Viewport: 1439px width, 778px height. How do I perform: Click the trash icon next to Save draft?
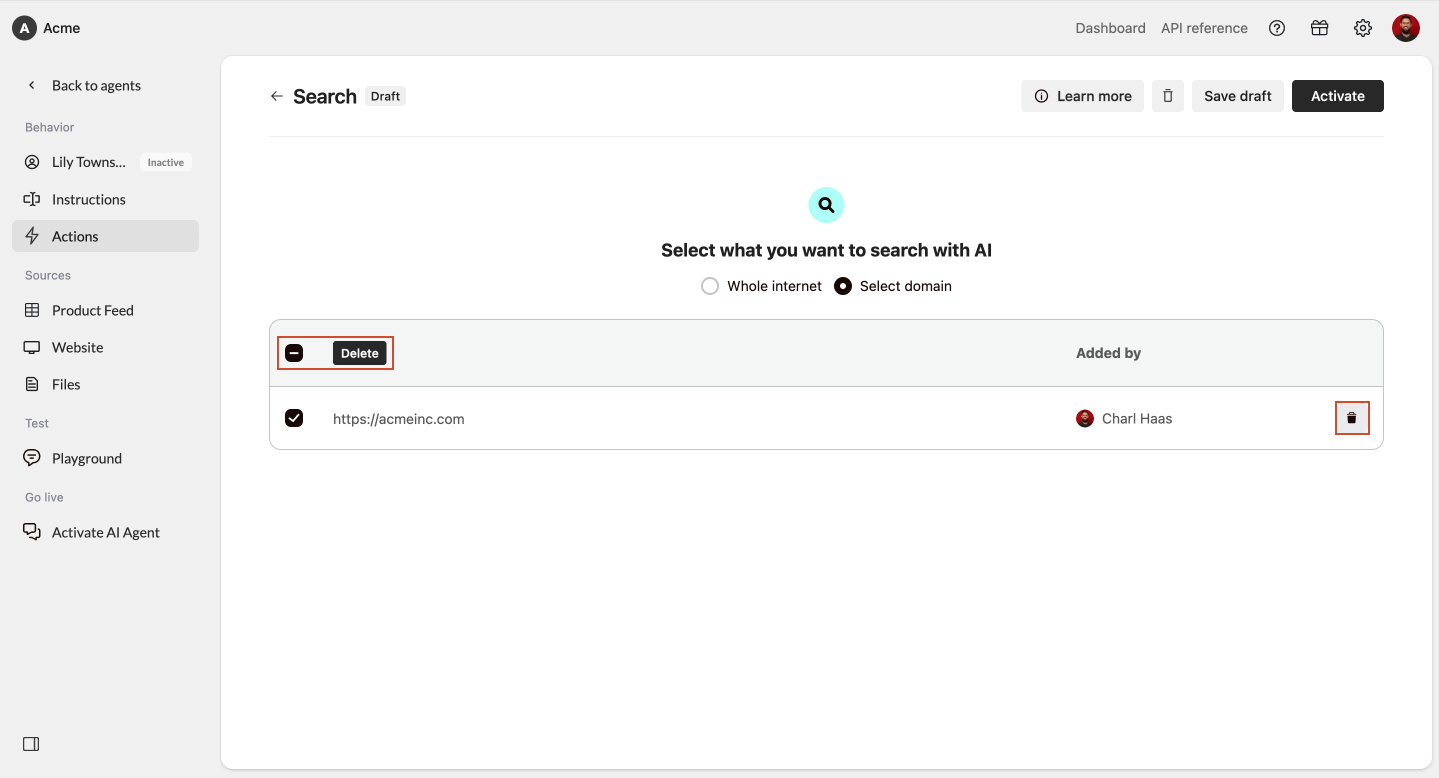(1168, 96)
